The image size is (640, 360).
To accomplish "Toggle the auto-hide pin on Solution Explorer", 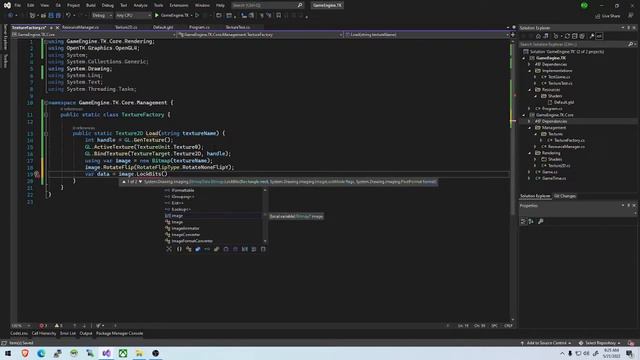I will (x=629, y=28).
